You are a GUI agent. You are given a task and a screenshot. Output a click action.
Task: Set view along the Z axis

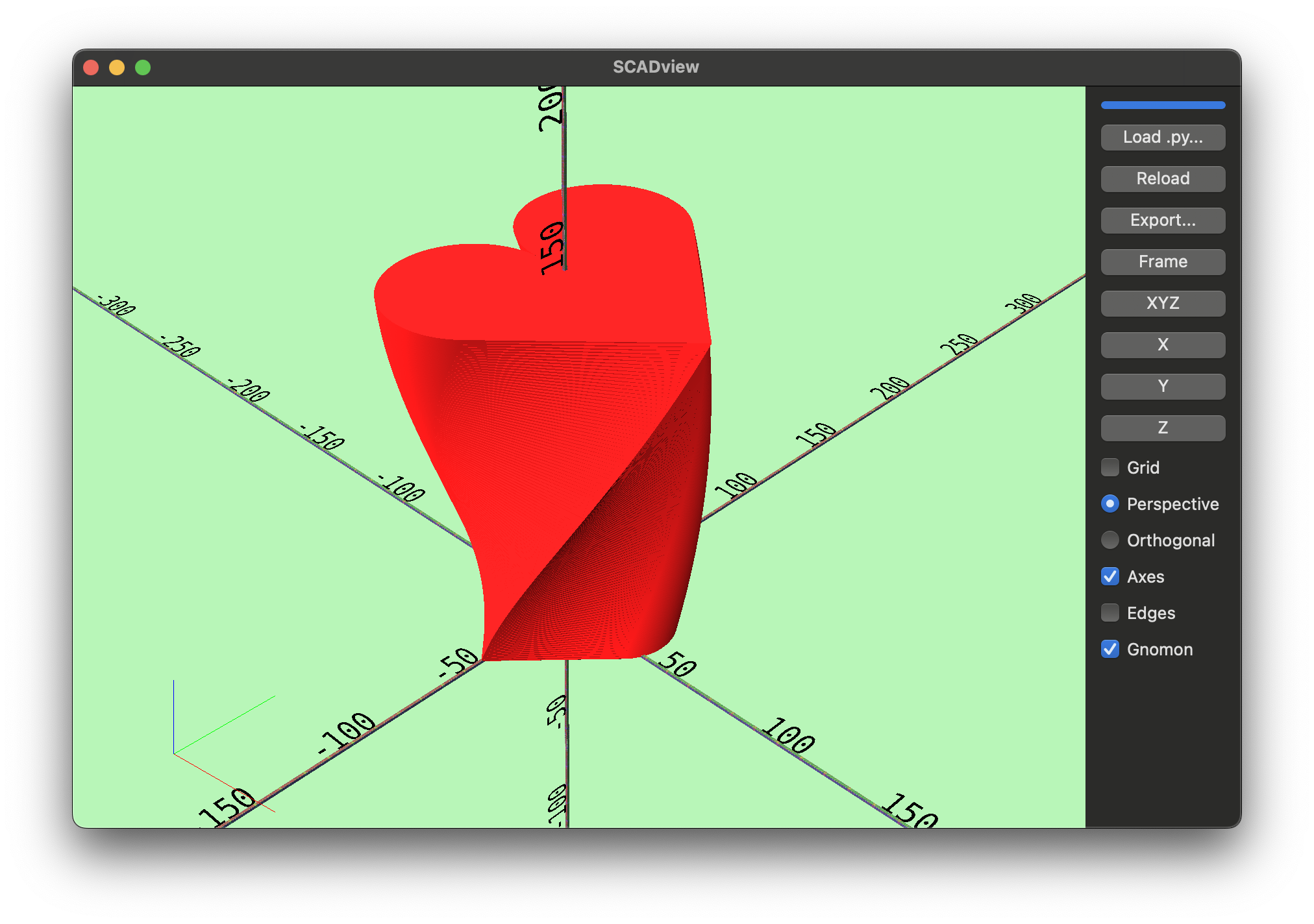click(x=1162, y=428)
